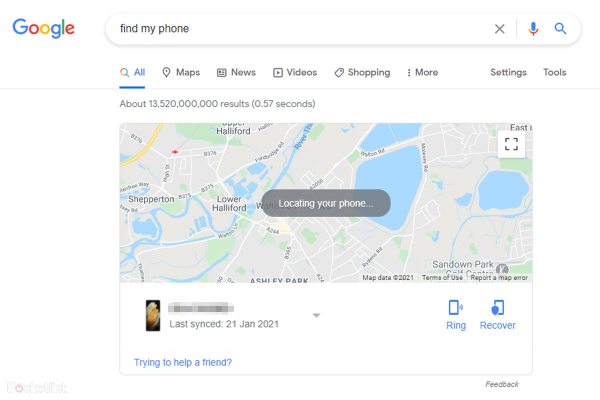This screenshot has height=400, width=600.
Task: Open Settings in the search bar
Action: (508, 72)
